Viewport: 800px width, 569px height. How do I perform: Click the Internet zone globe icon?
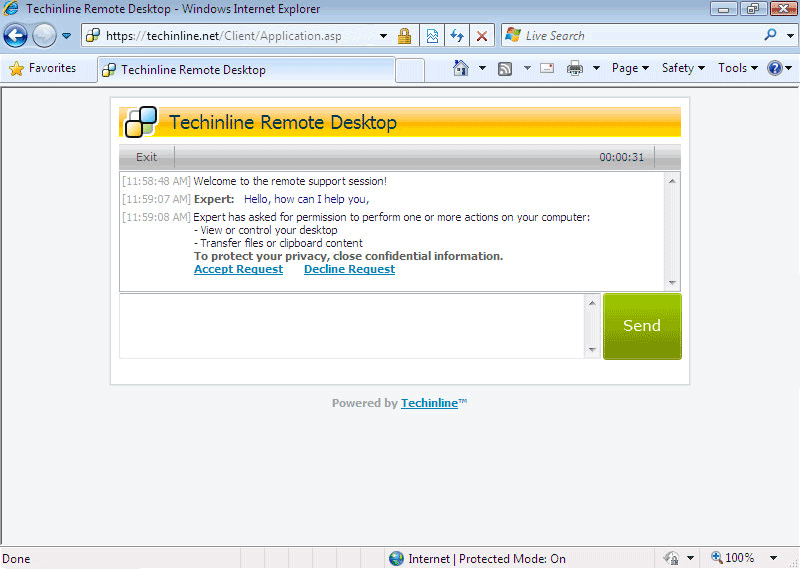[x=396, y=559]
